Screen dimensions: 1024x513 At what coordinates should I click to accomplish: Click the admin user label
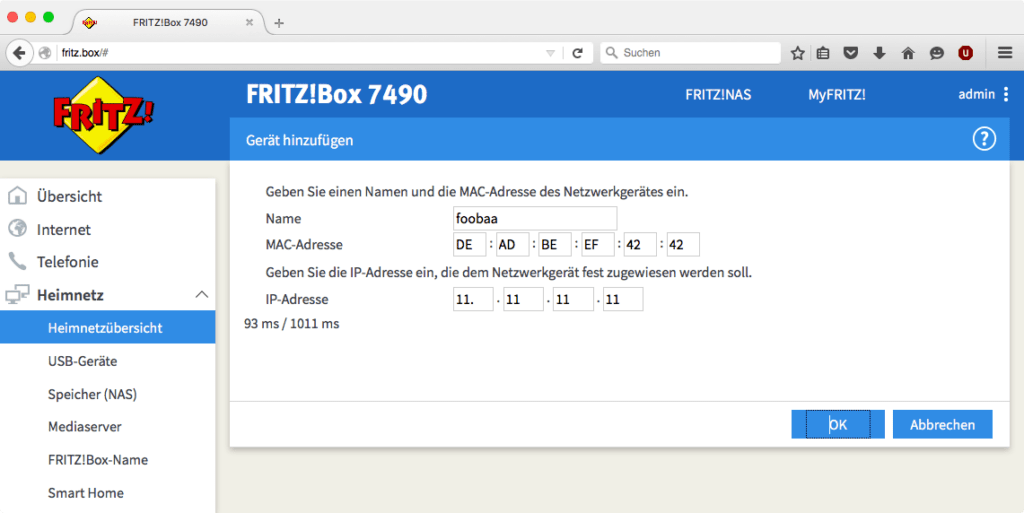coord(976,94)
